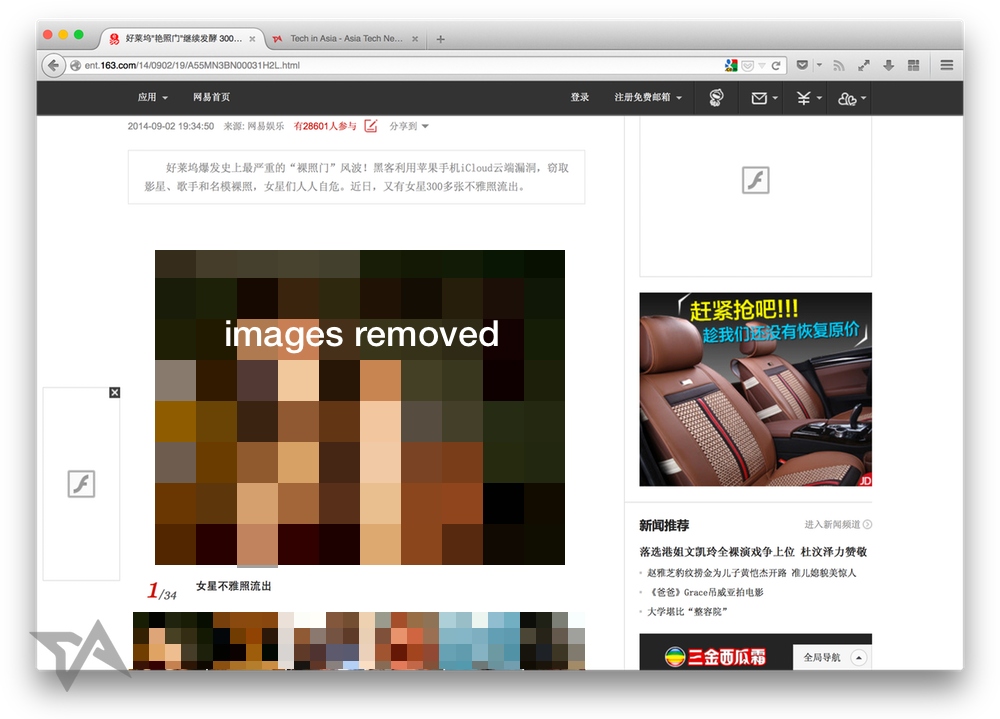Viewport: 1000px width, 719px height.
Task: Open the 应用 dropdown menu
Action: click(x=152, y=98)
